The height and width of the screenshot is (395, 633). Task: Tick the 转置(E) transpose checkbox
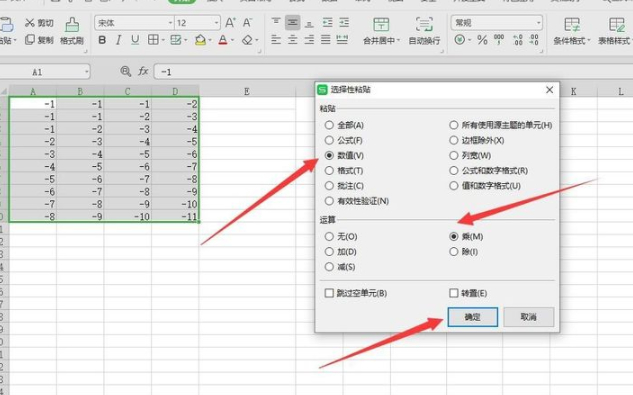(x=454, y=293)
